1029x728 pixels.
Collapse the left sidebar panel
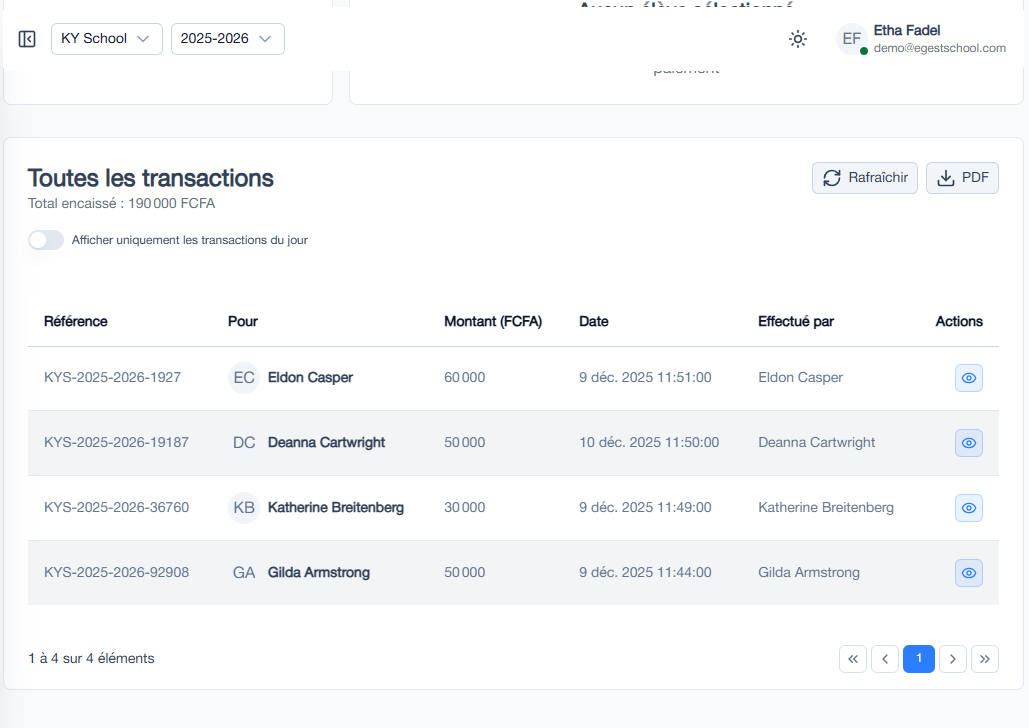[26, 39]
